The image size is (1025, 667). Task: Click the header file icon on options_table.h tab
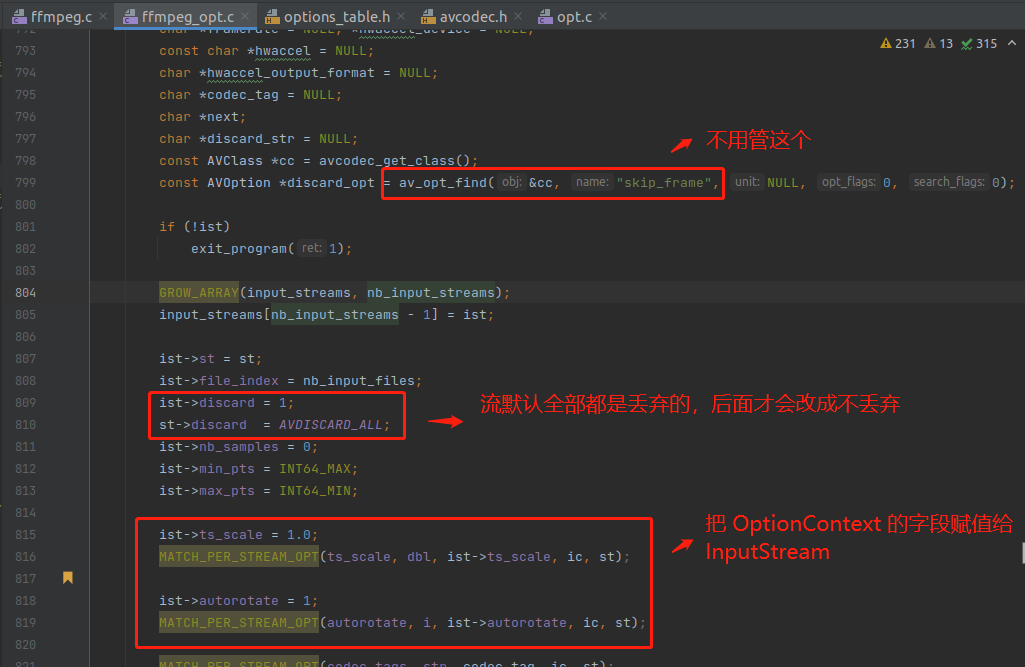[x=272, y=16]
